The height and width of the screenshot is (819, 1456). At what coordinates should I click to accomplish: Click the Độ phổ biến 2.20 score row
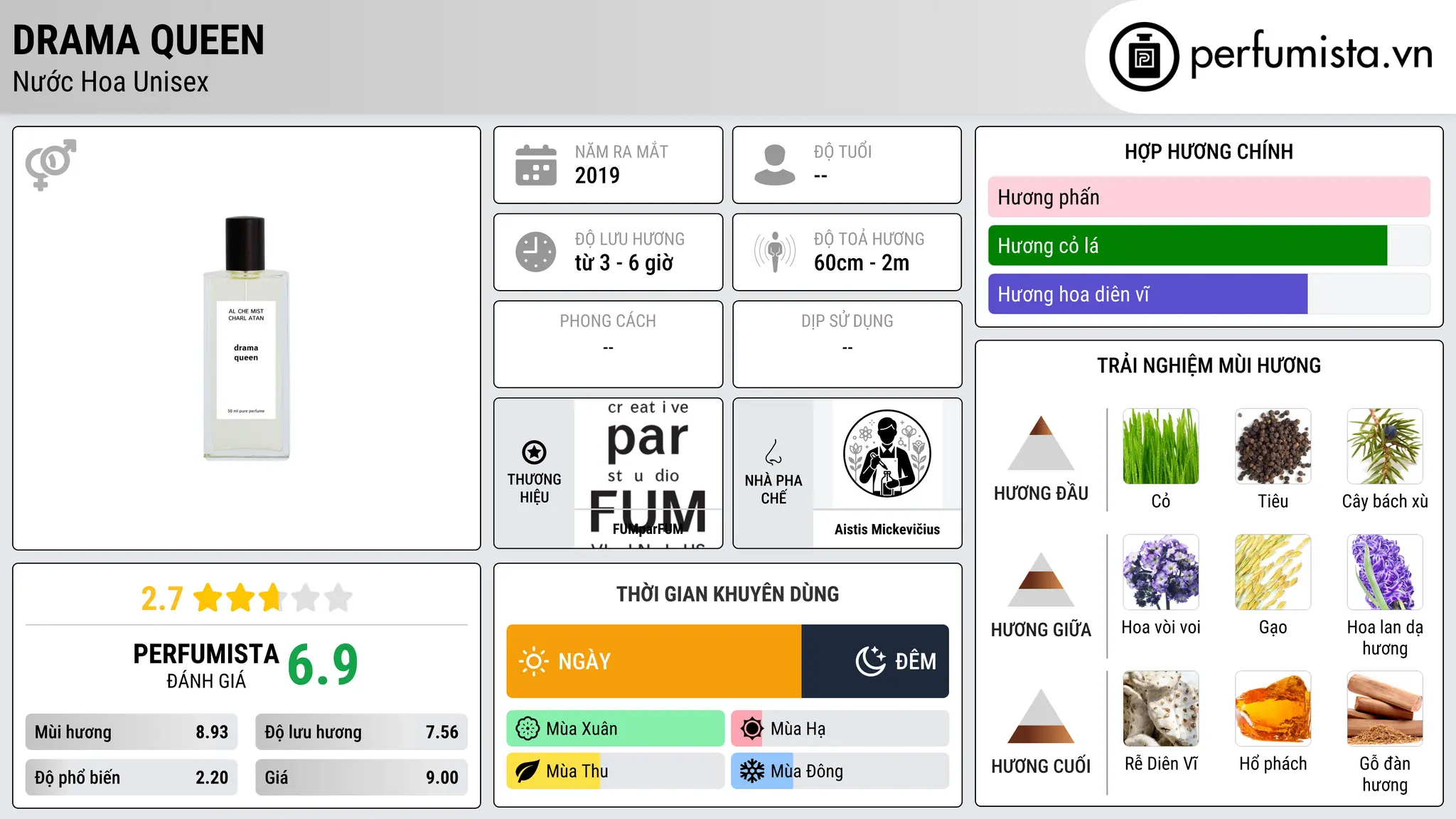coord(132,777)
